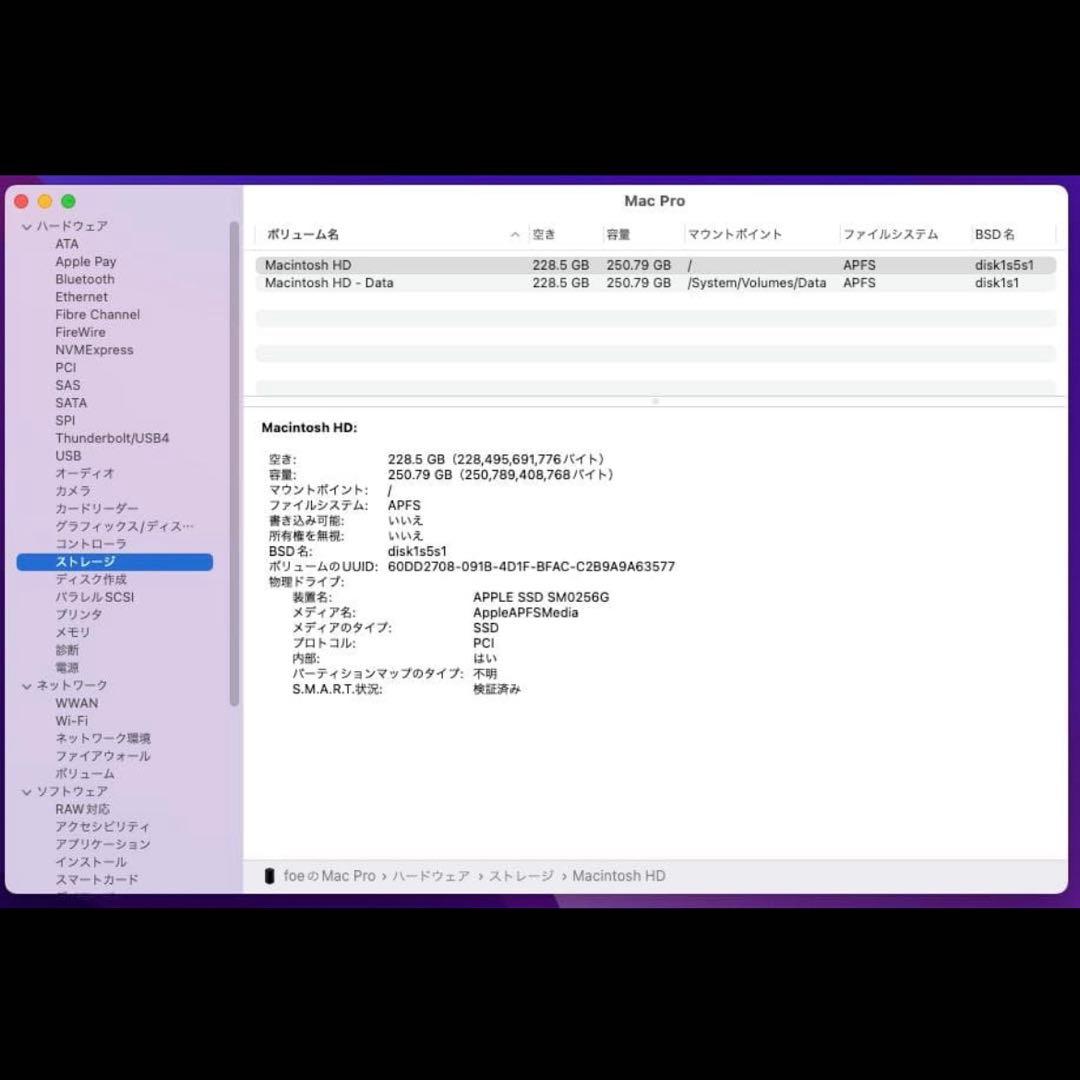Sort by ボリューム名 column header
The image size is (1080, 1080).
click(302, 235)
